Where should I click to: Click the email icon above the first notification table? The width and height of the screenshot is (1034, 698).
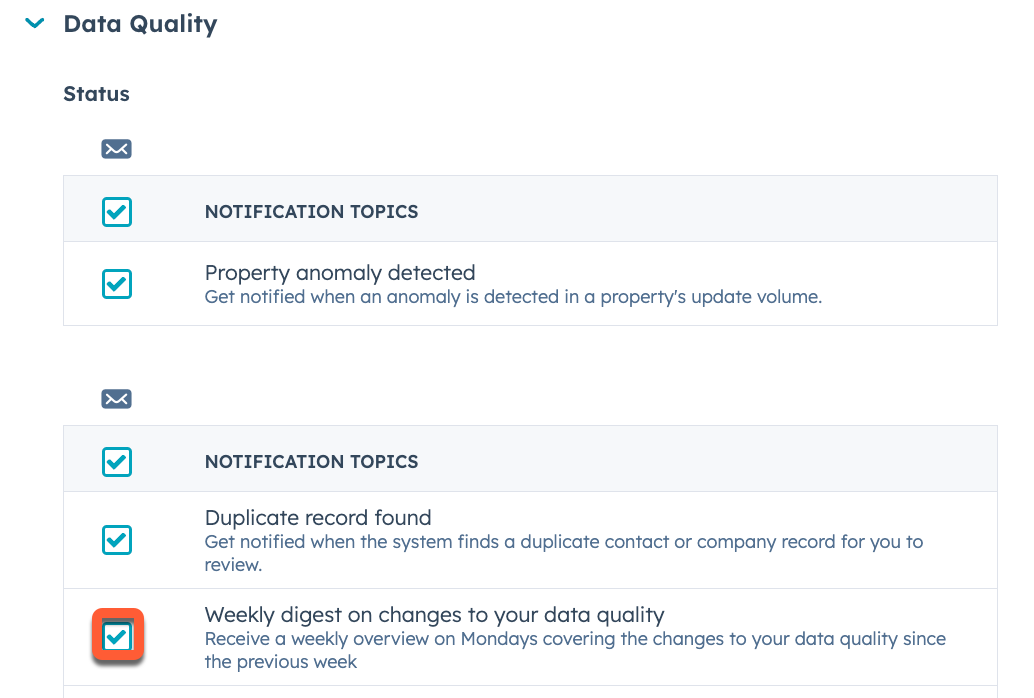[x=116, y=148]
